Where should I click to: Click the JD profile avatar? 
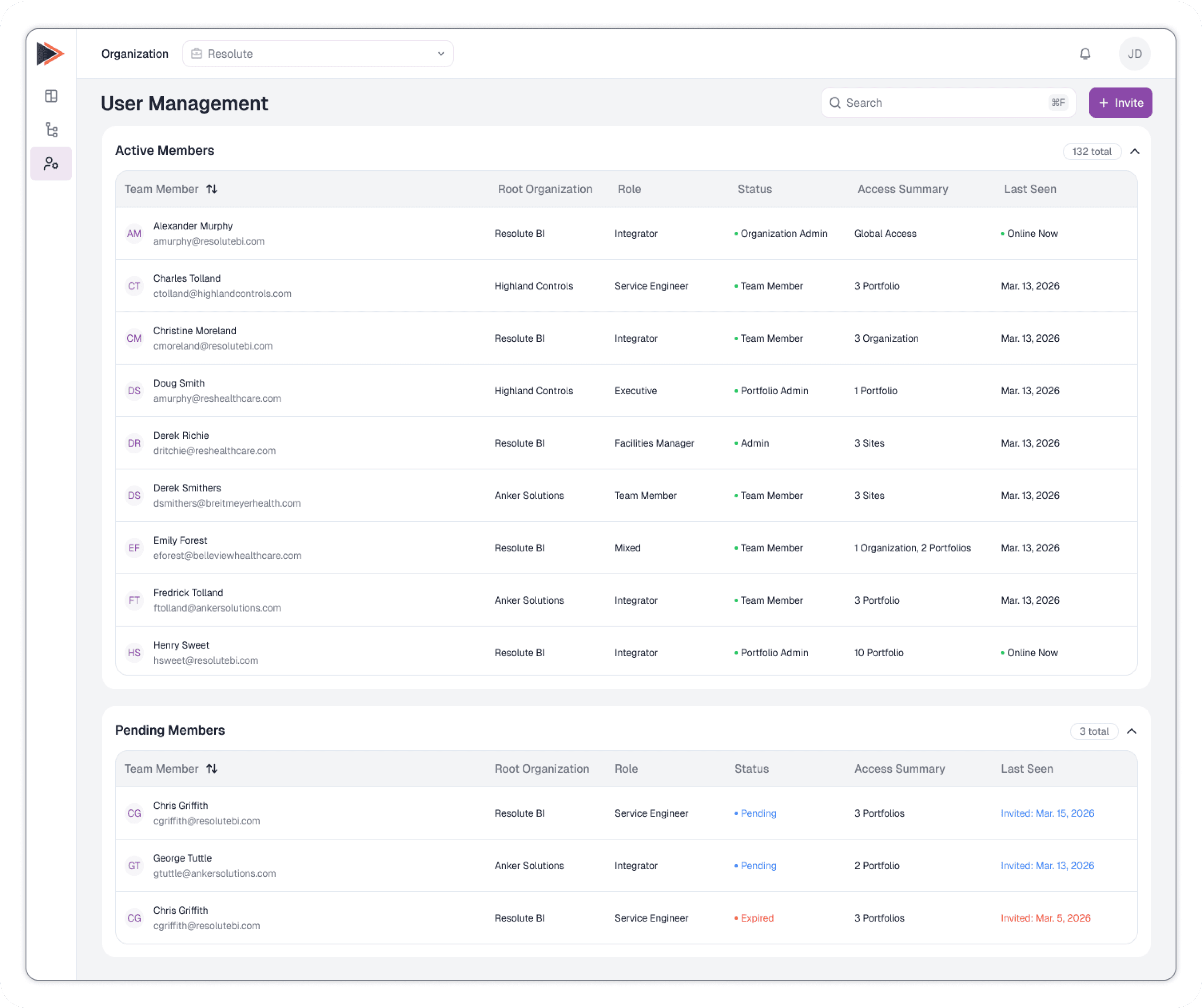pos(1134,54)
